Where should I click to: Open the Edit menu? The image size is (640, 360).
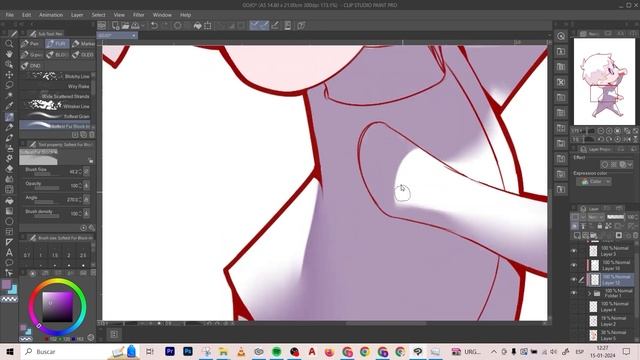click(x=27, y=15)
